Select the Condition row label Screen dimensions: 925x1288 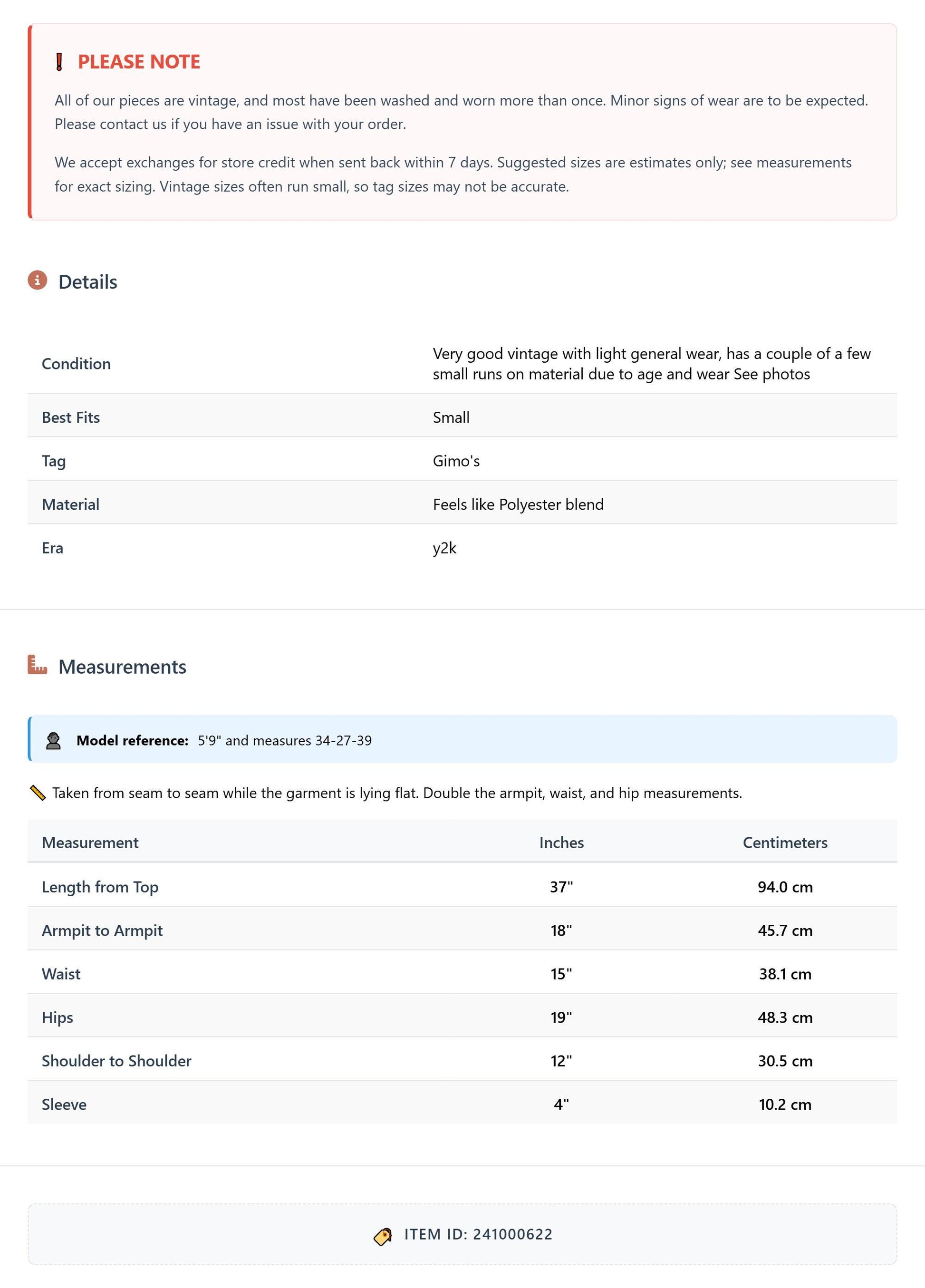click(76, 363)
